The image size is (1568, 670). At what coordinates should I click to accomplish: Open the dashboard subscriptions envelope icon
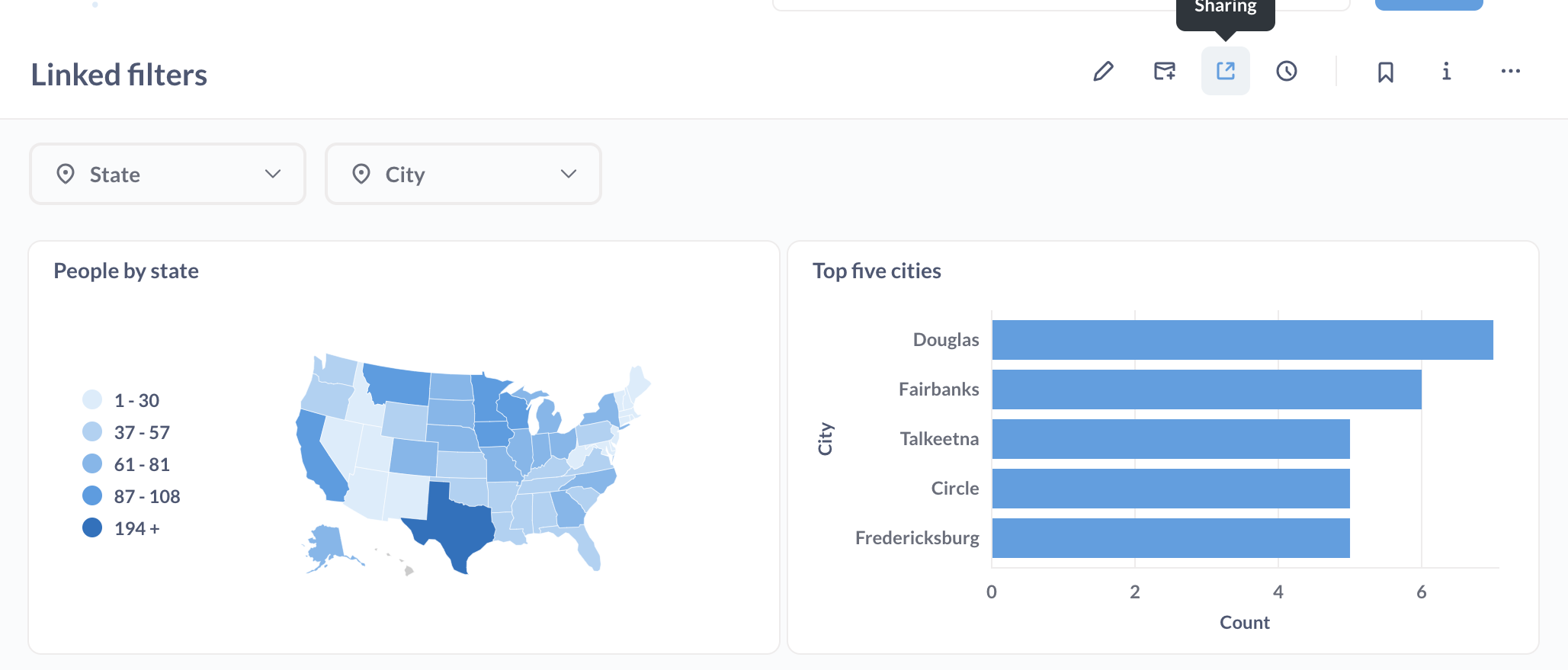tap(1164, 72)
